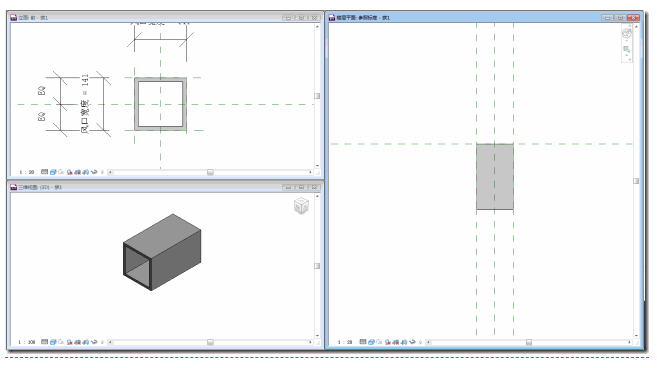Screen dimensions: 657x368
Task: Toggle Sun Path in front elevation view
Action: (x=61, y=172)
